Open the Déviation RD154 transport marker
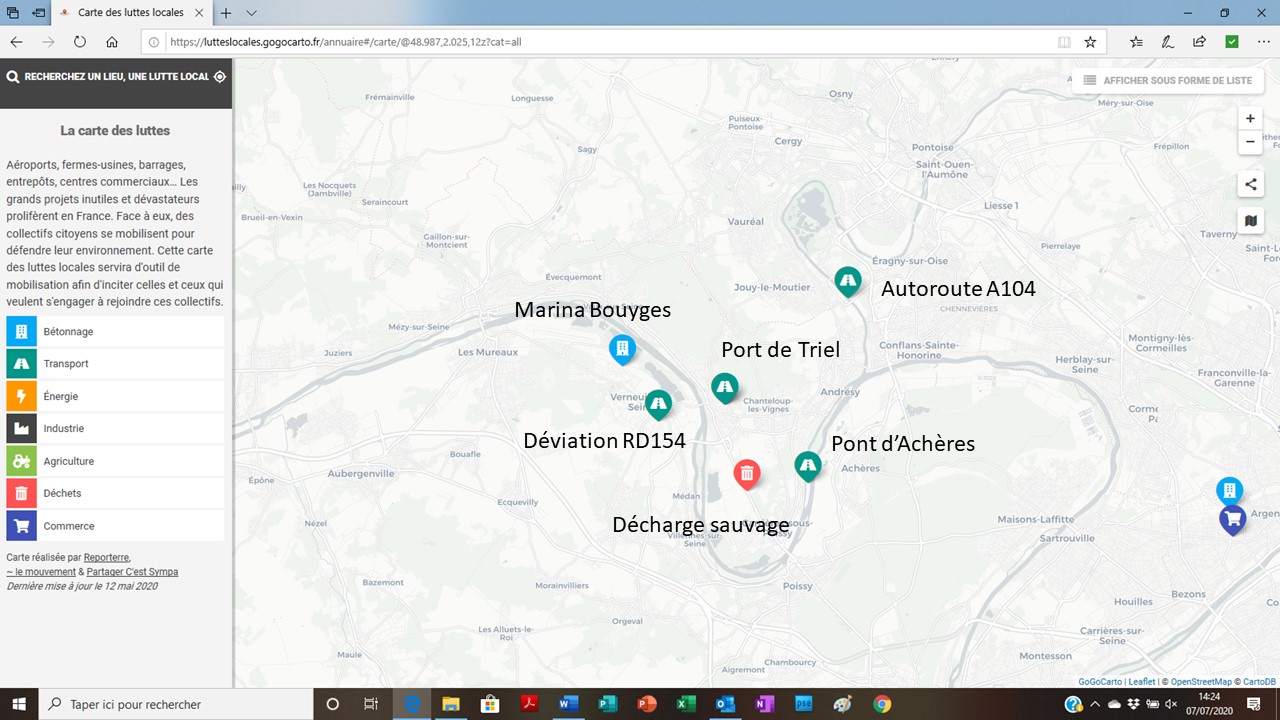Viewport: 1280px width, 720px height. pyautogui.click(x=658, y=403)
